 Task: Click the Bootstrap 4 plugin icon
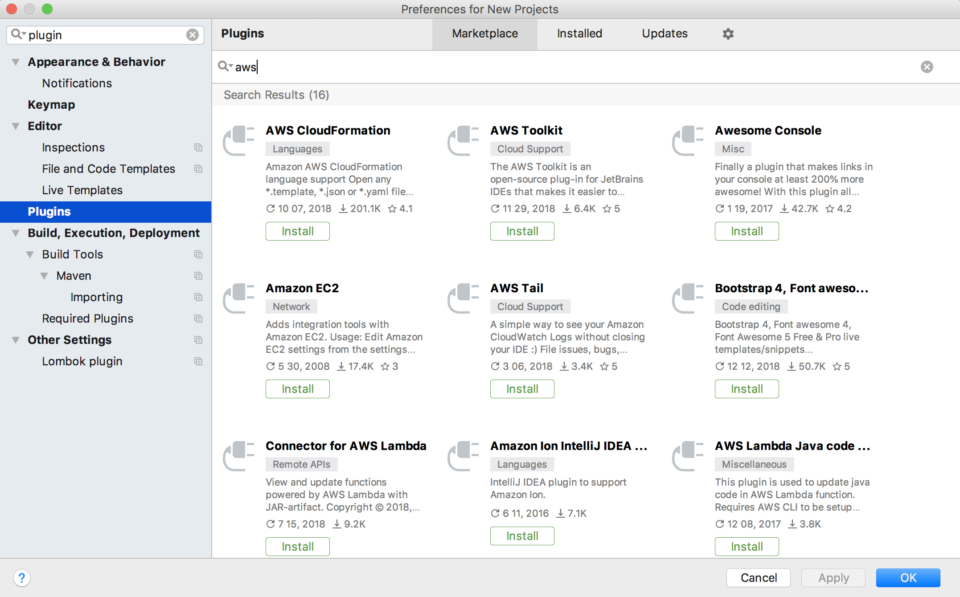pyautogui.click(x=688, y=298)
